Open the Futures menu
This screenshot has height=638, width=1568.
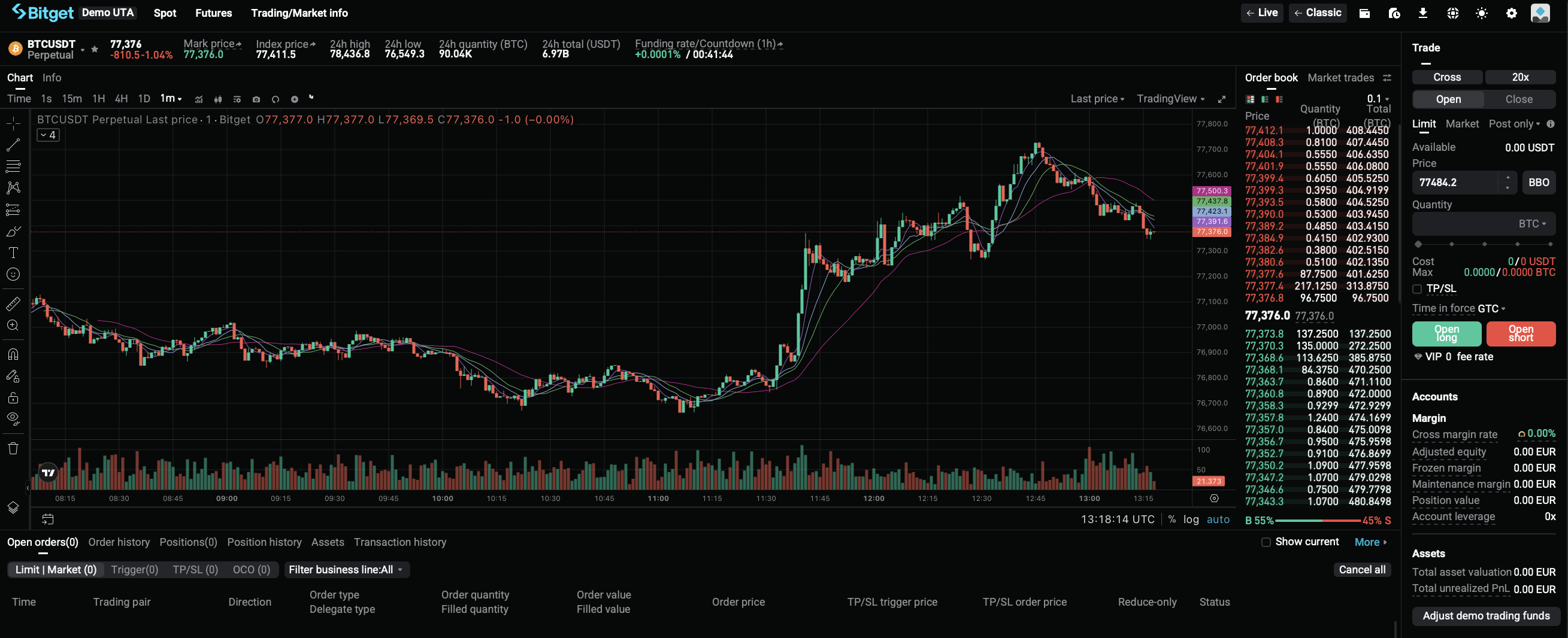[213, 13]
